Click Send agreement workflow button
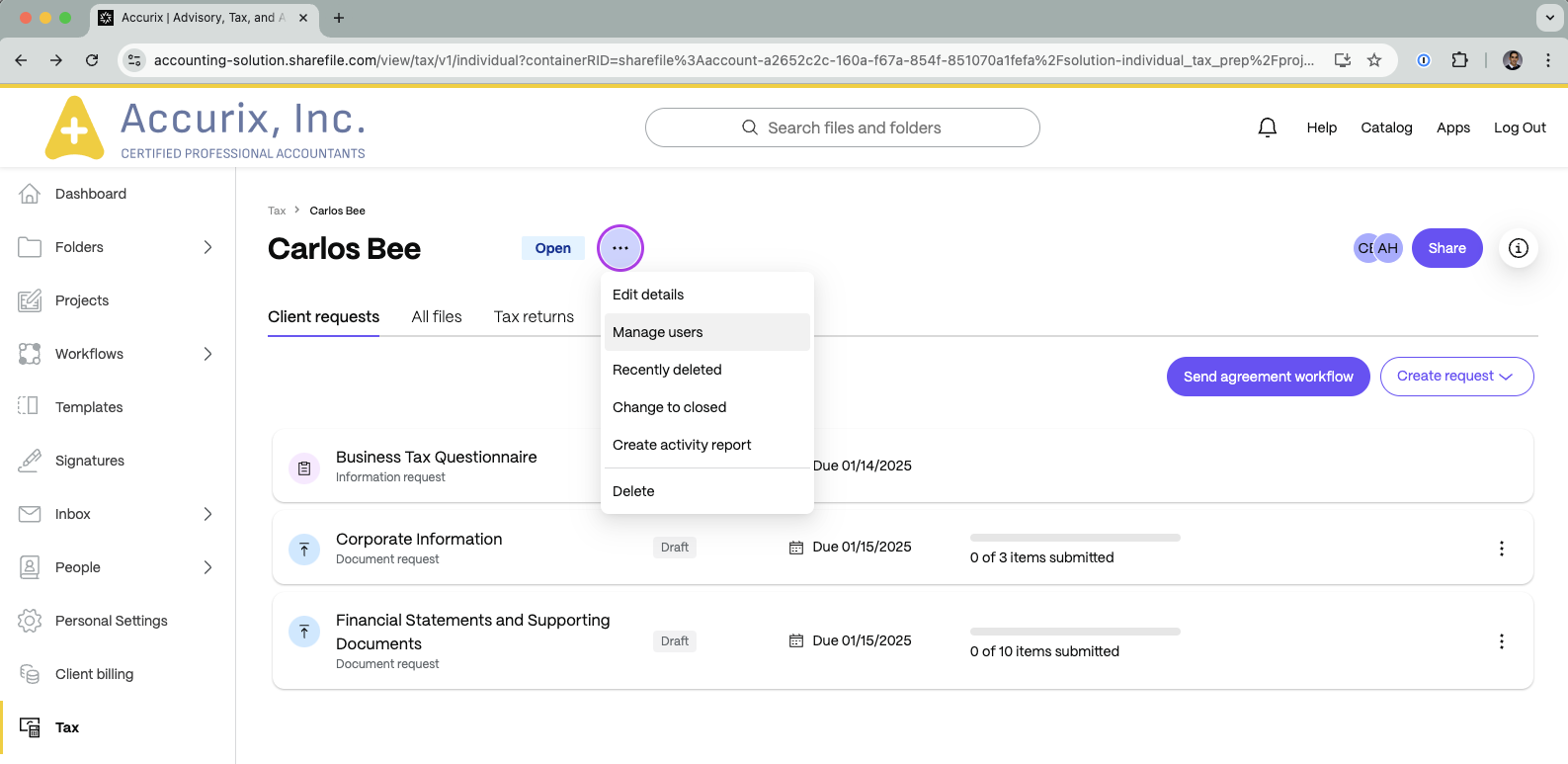Viewport: 1568px width, 764px height. tap(1269, 377)
